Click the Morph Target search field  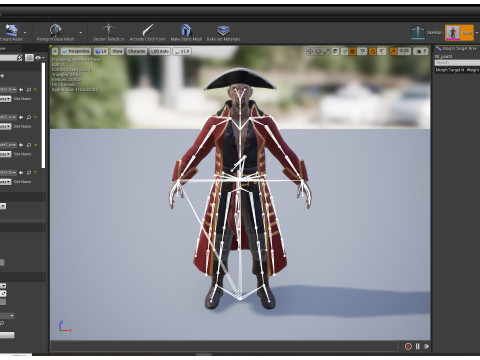(457, 63)
